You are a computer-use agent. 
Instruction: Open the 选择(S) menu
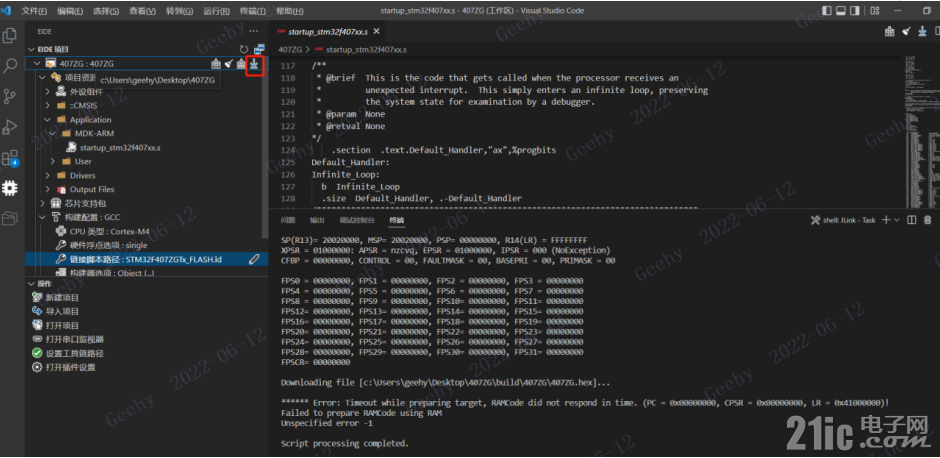106,11
